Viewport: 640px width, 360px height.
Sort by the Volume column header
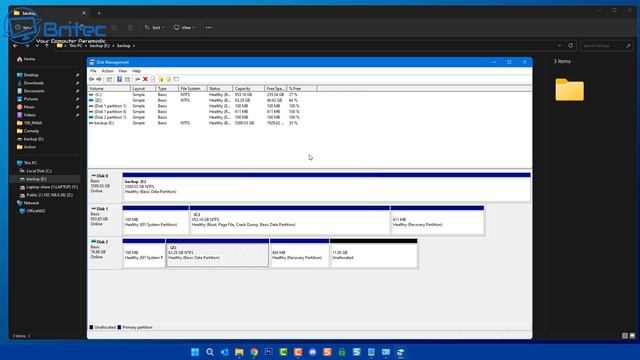[x=109, y=89]
